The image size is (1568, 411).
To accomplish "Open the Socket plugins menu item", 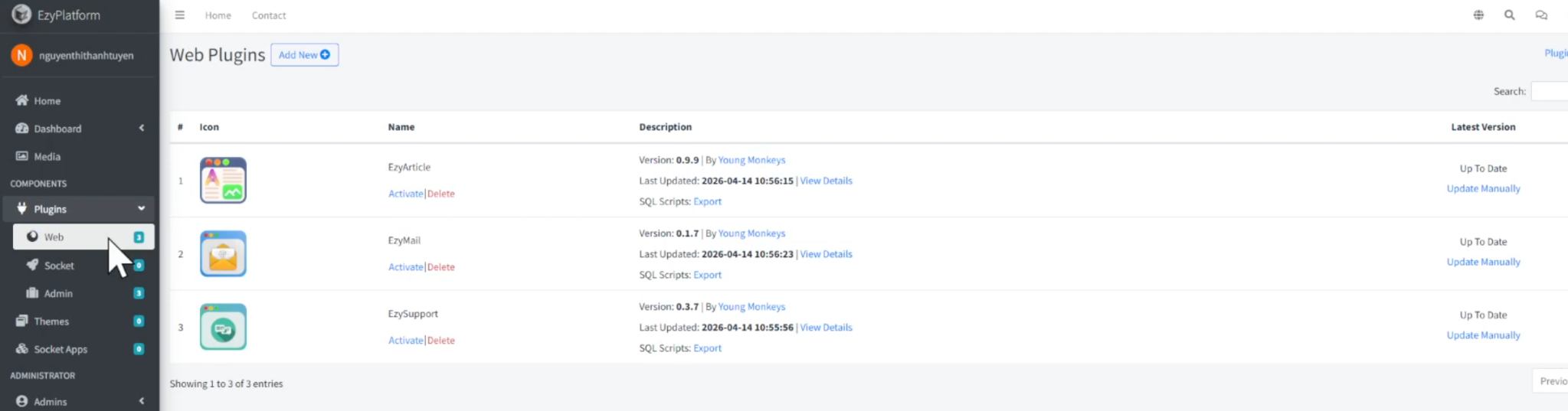I will pyautogui.click(x=59, y=266).
